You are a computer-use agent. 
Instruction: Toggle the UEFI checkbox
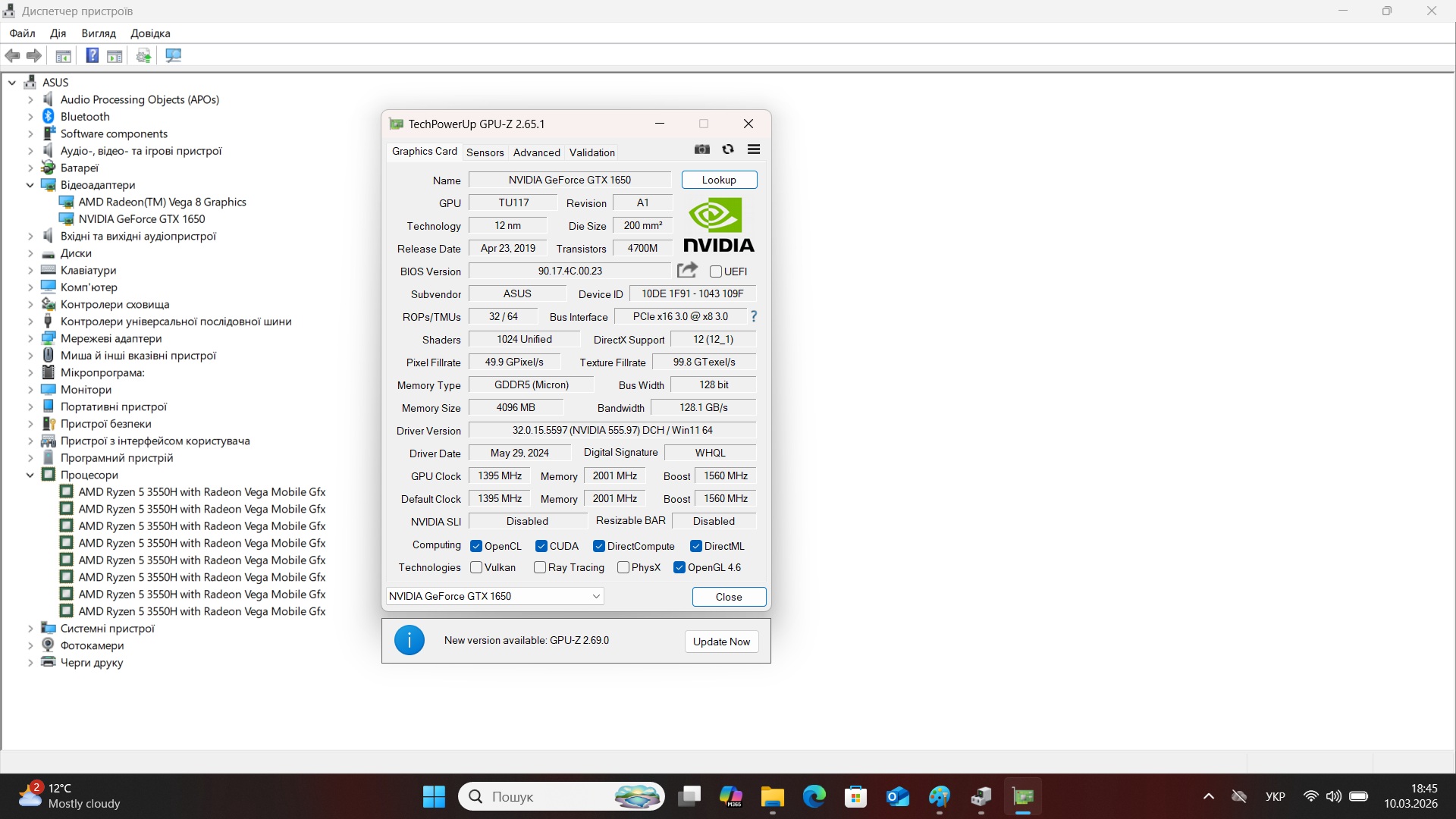(x=716, y=271)
